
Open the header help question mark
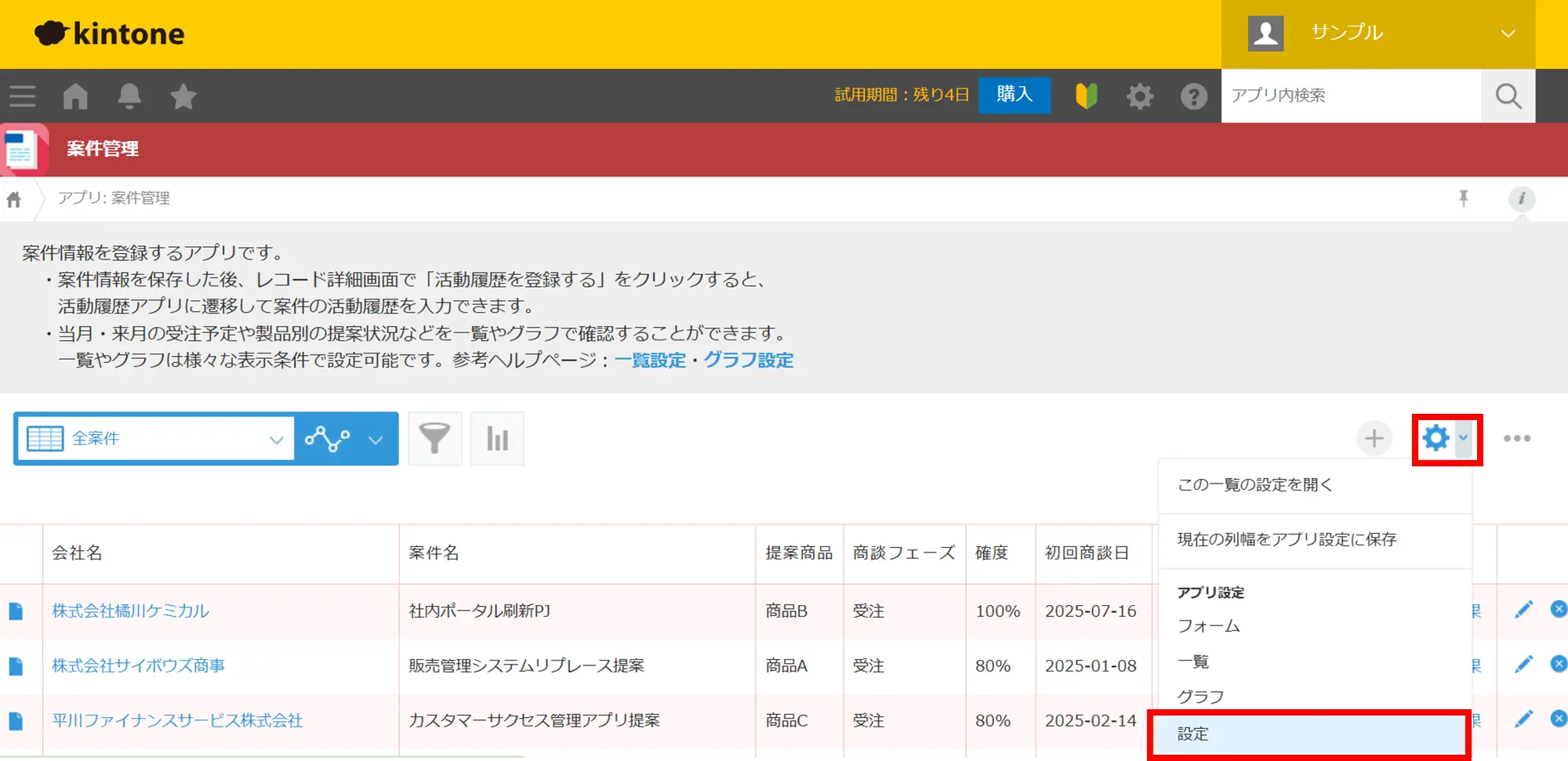click(x=1193, y=96)
